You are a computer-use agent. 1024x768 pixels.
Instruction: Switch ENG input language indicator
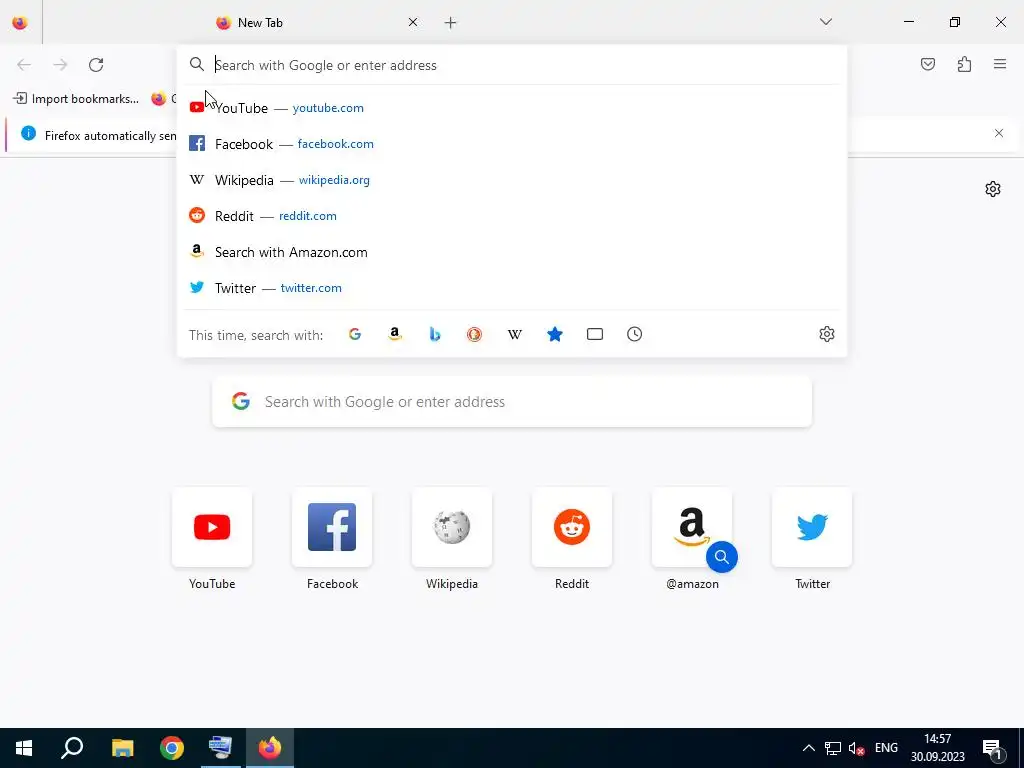click(x=886, y=748)
